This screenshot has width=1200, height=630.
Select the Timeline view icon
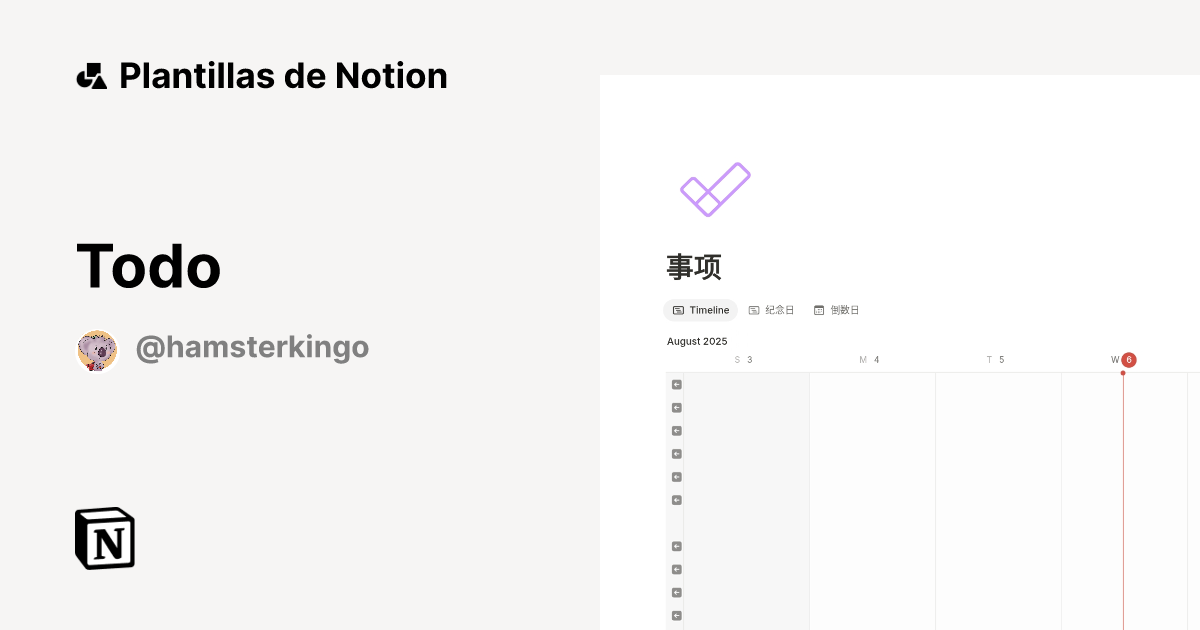[x=678, y=310]
